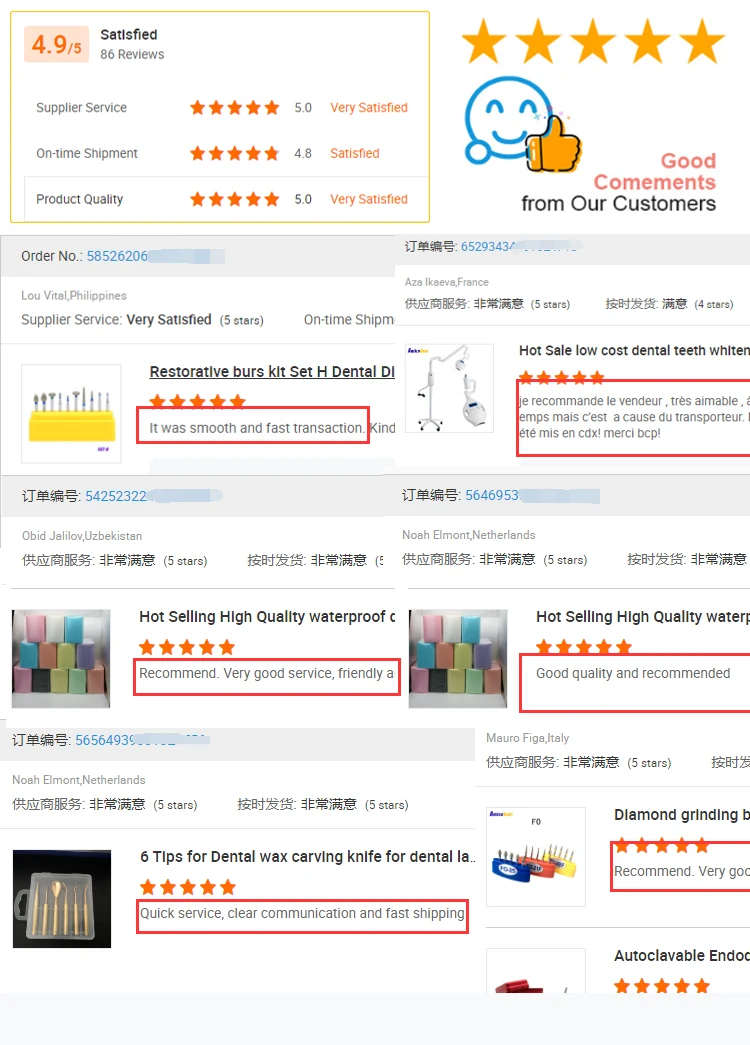
Task: Click the 4.9/5 overall score badge
Action: (x=56, y=44)
